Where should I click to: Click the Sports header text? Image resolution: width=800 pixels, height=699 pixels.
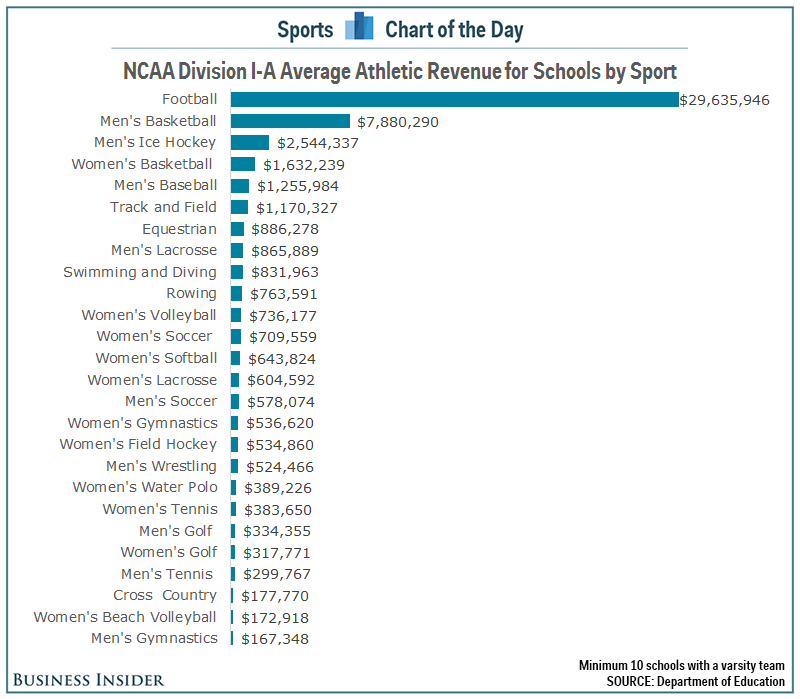305,29
